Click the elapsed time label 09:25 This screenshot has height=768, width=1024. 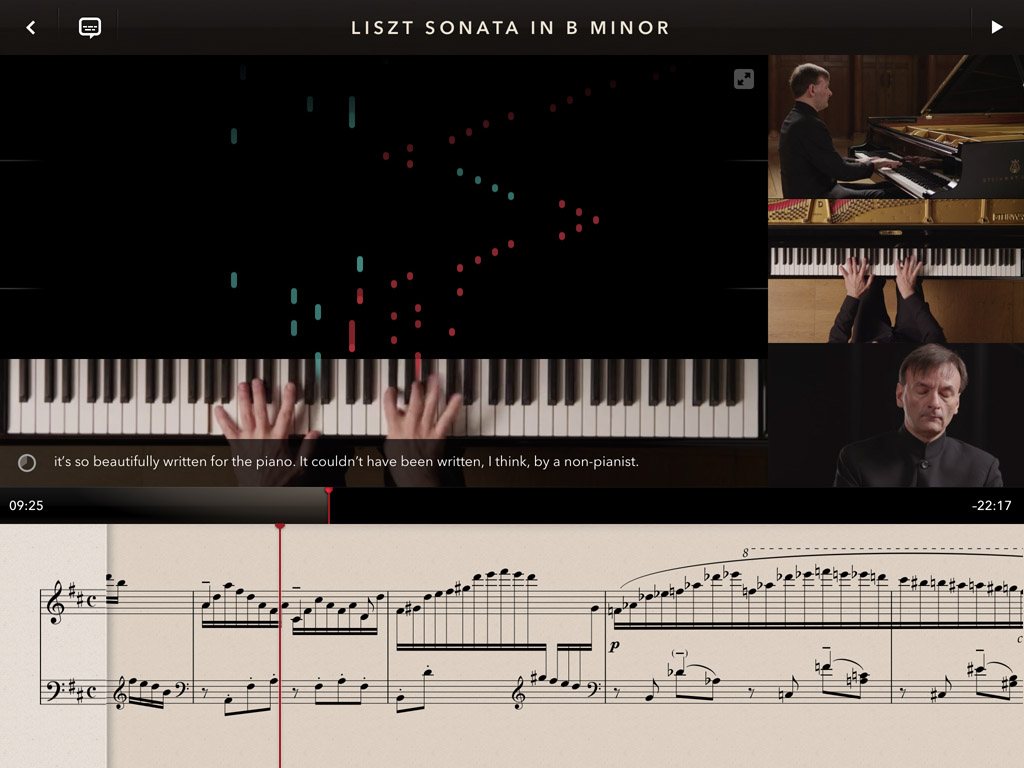tap(26, 505)
